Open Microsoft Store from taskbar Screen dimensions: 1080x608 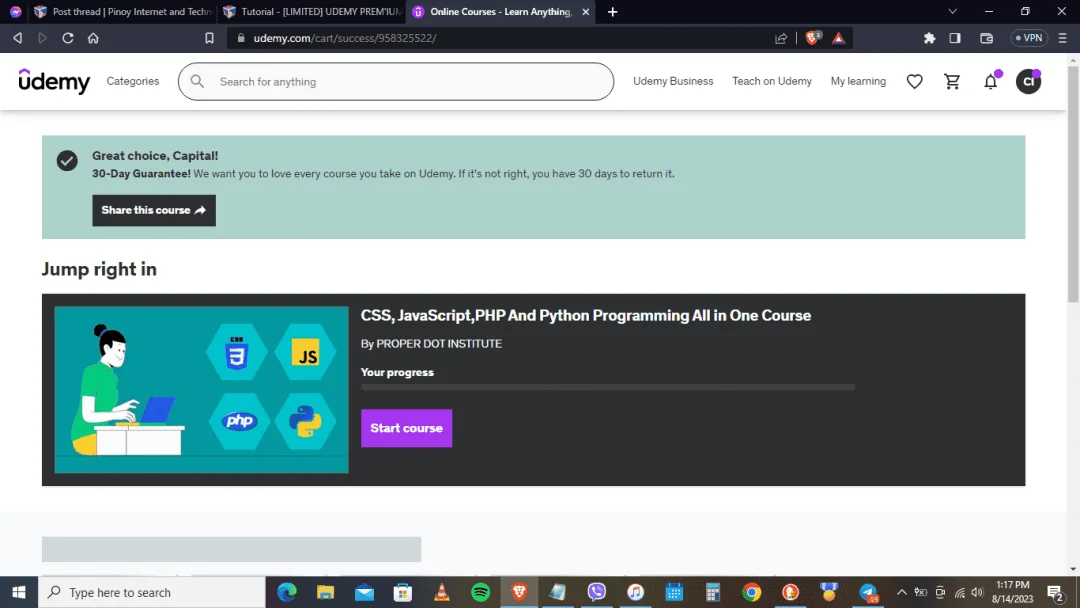click(403, 592)
